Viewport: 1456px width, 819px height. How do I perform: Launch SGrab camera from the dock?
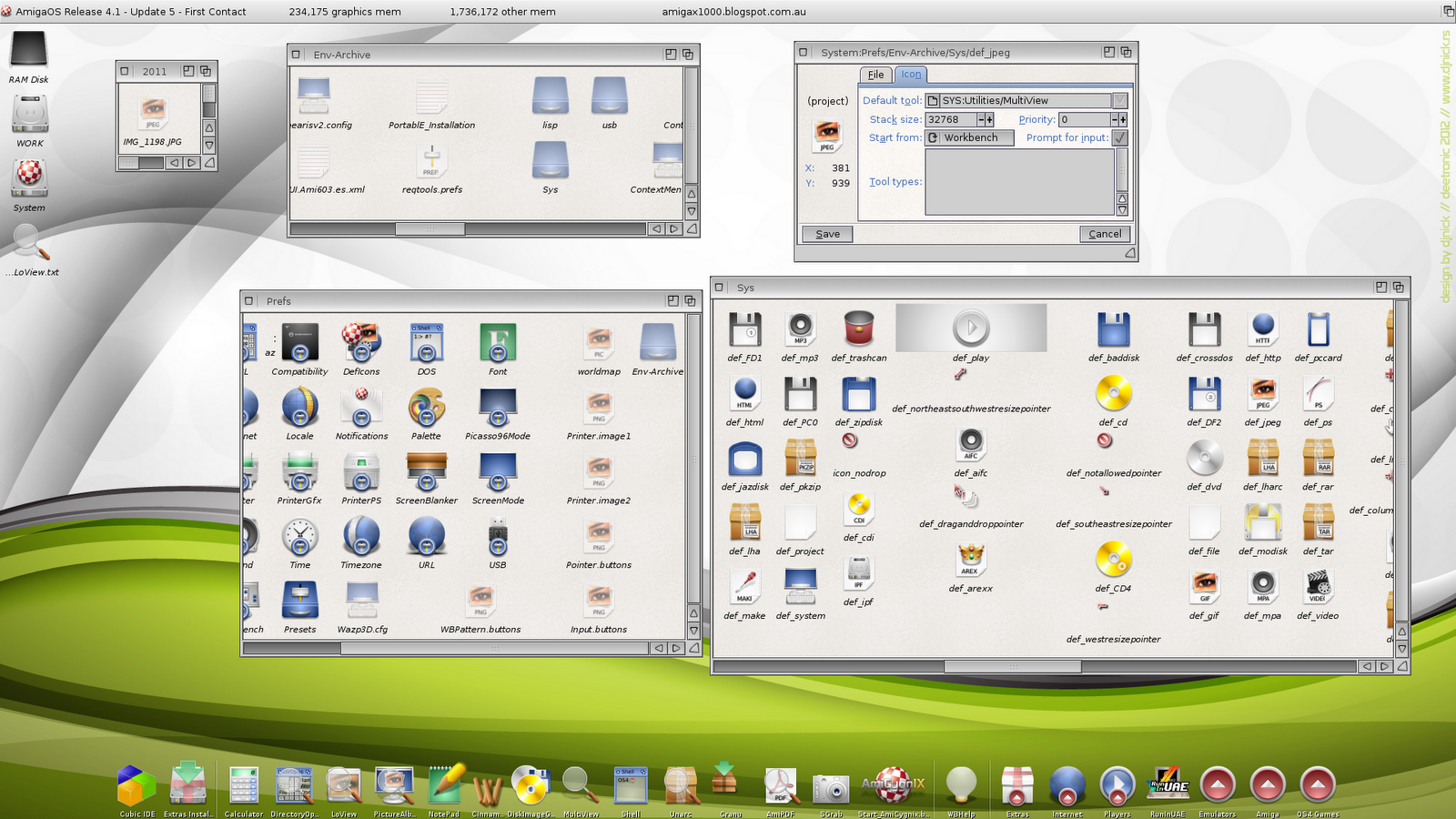click(x=831, y=787)
